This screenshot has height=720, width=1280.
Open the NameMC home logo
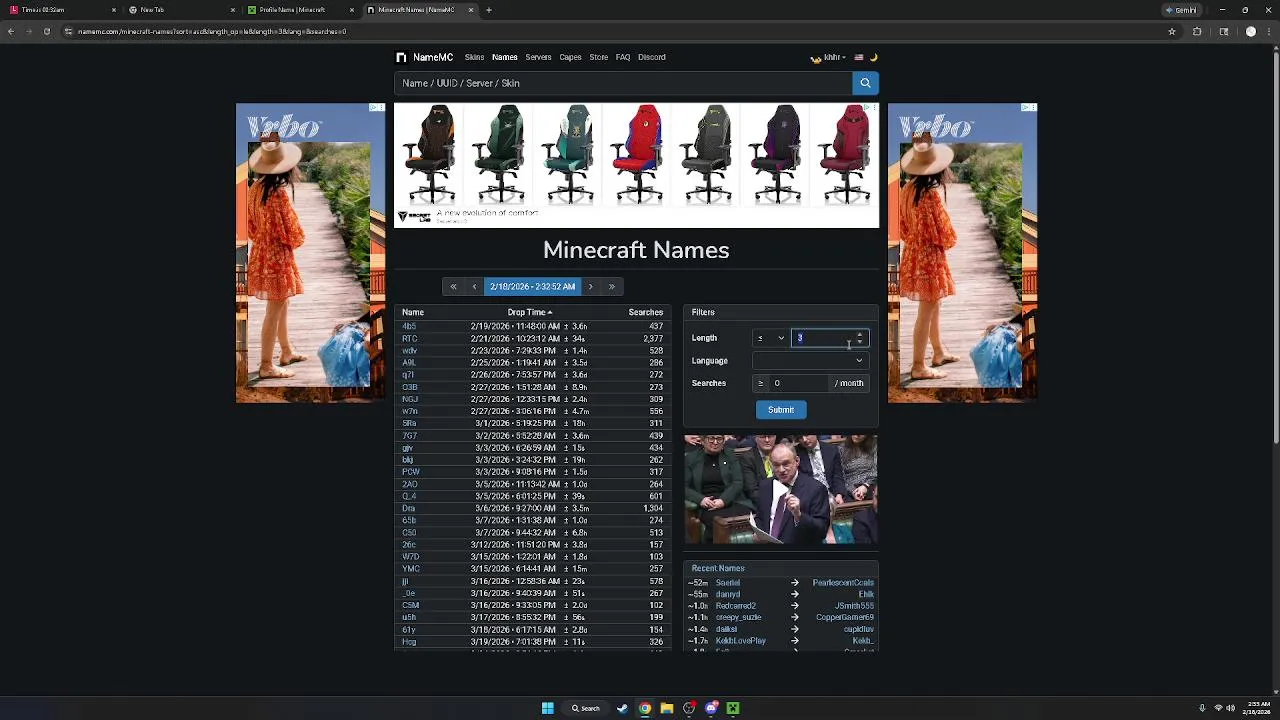click(425, 57)
